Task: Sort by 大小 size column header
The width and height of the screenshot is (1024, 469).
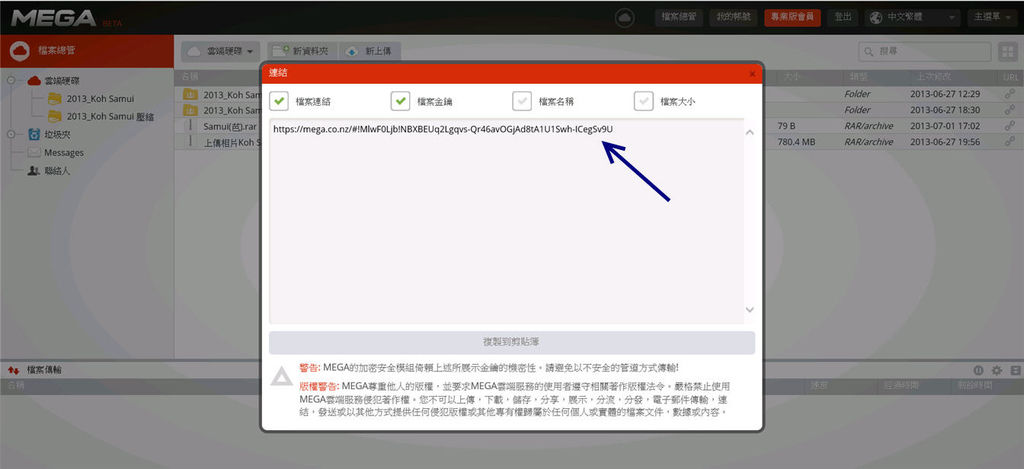Action: click(x=792, y=76)
